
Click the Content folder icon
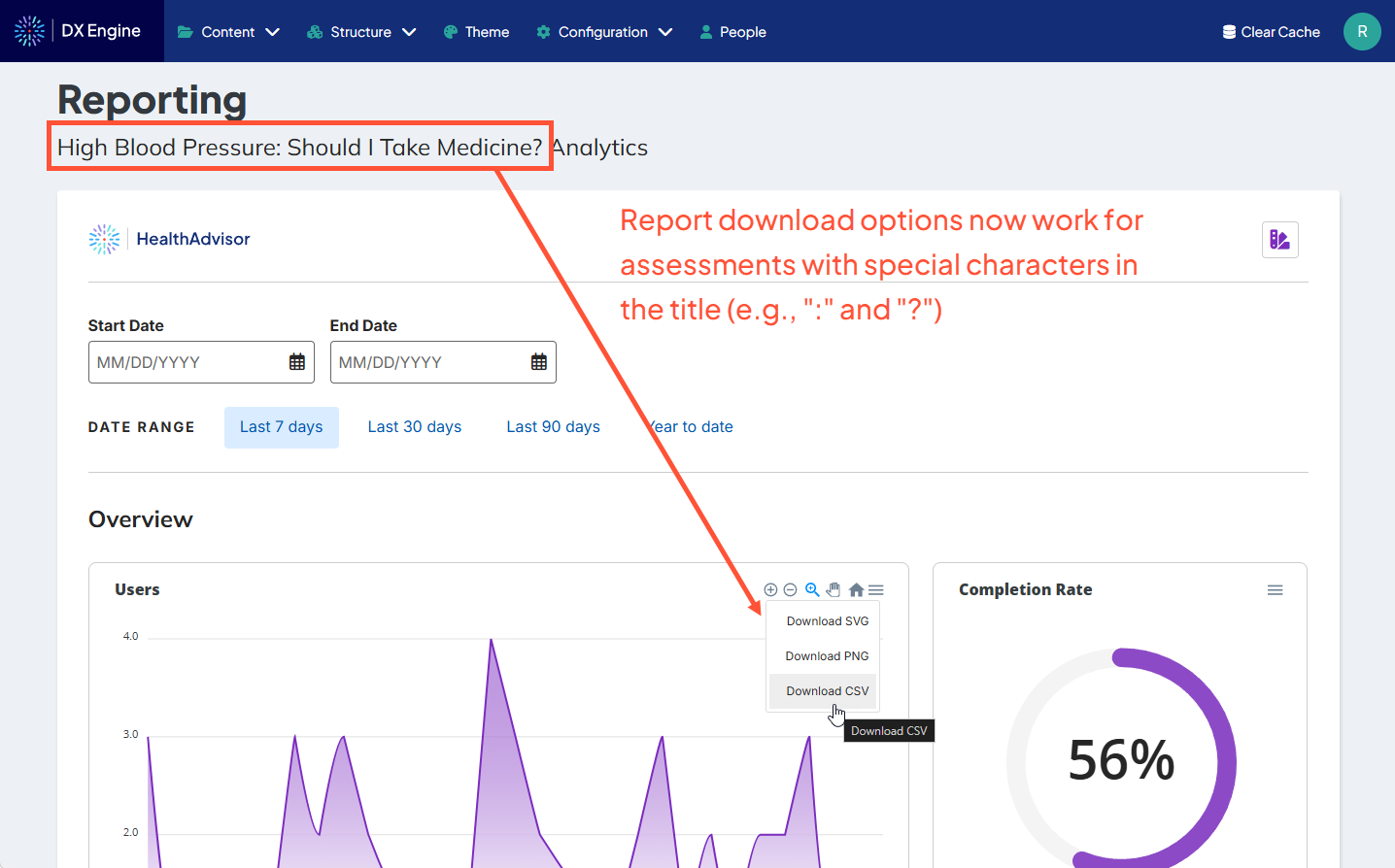(185, 32)
